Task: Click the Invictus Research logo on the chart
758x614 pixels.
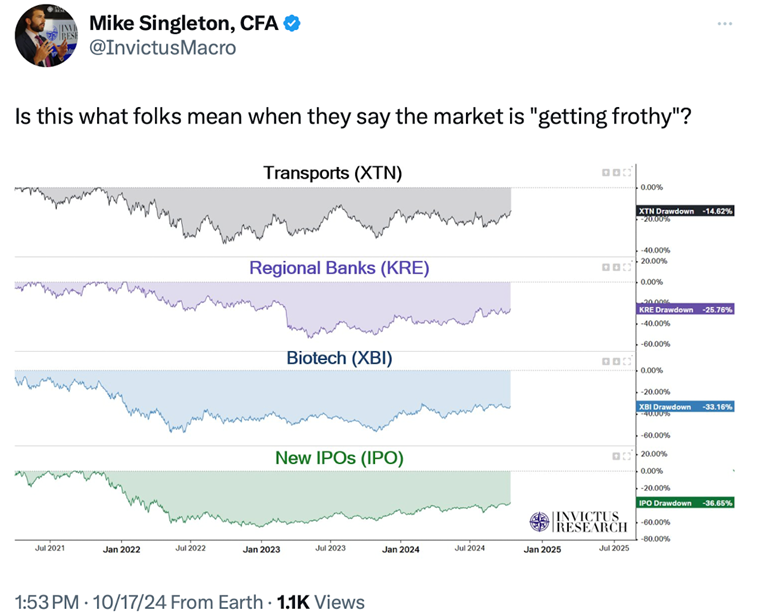Action: coord(580,521)
